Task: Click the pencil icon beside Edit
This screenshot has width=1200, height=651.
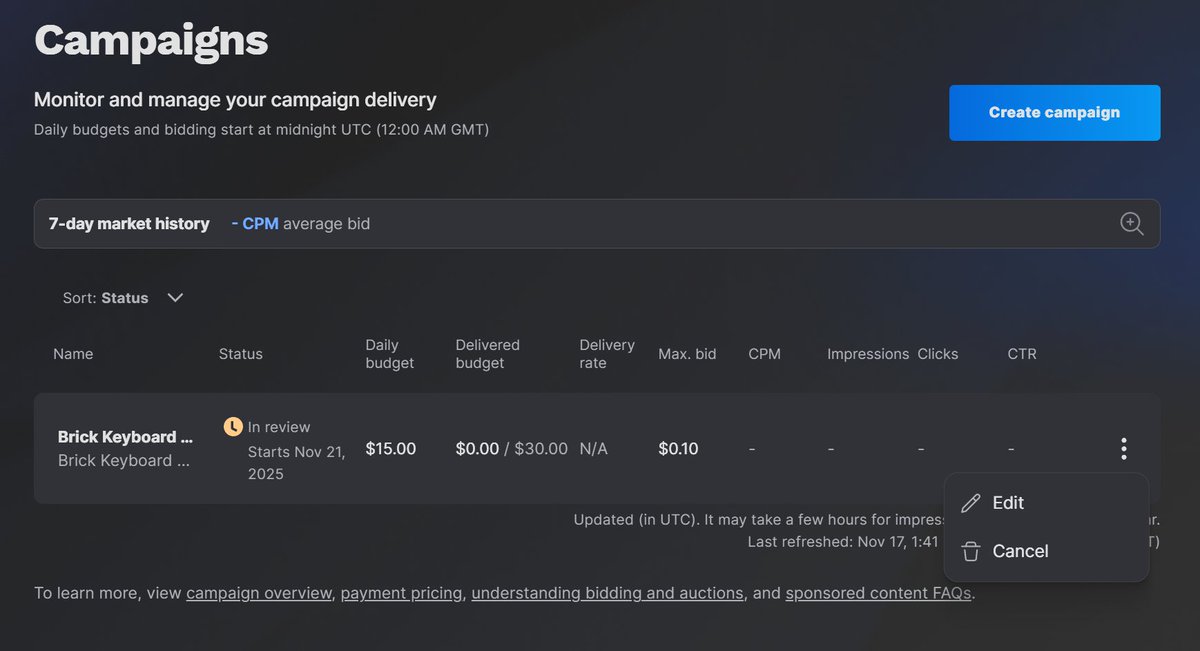Action: pyautogui.click(x=970, y=503)
